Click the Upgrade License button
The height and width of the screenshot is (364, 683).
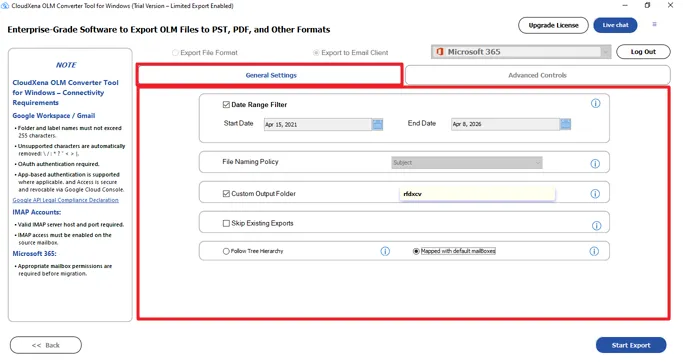(x=553, y=25)
